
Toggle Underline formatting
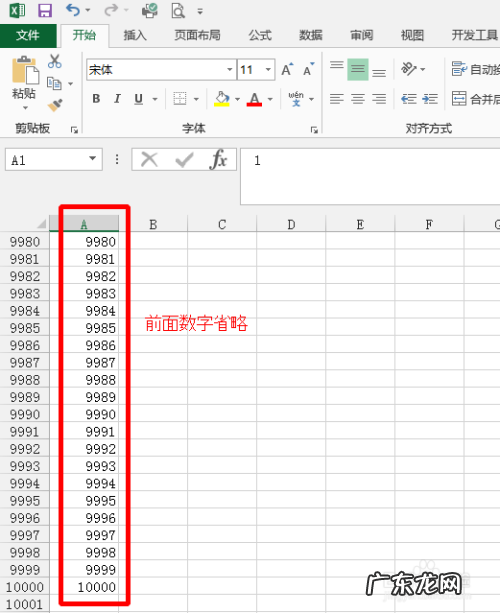pos(138,99)
